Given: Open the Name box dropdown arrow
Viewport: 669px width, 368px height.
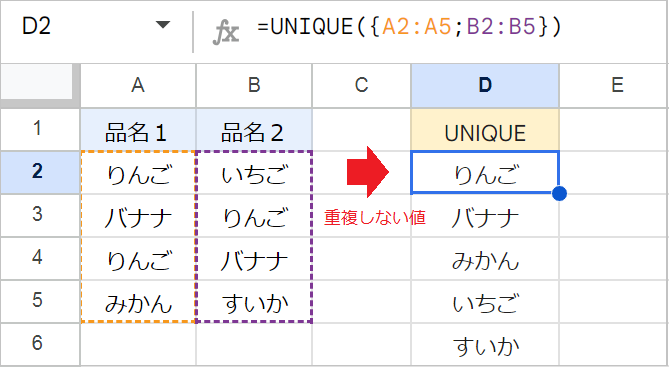Looking at the screenshot, I should (x=163, y=25).
